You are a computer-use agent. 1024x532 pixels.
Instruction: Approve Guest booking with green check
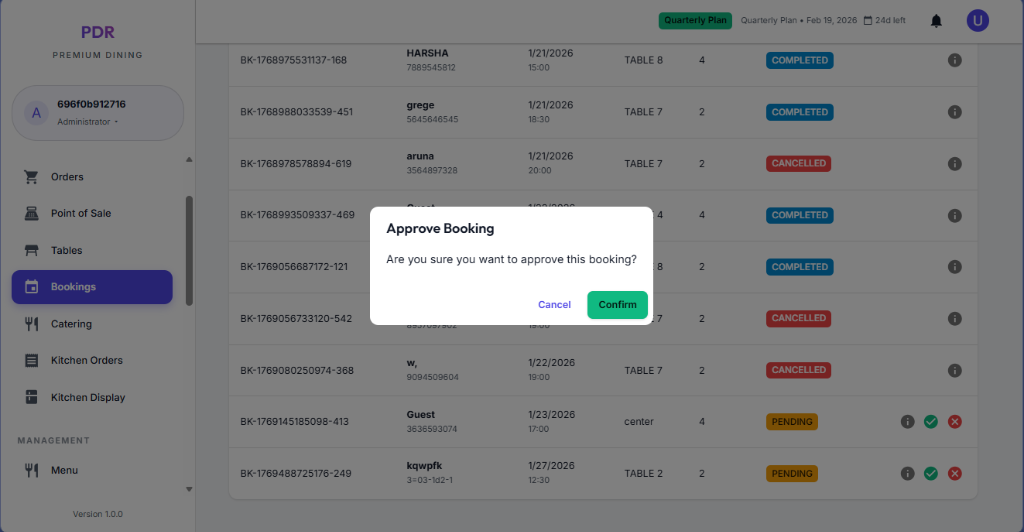[931, 422]
